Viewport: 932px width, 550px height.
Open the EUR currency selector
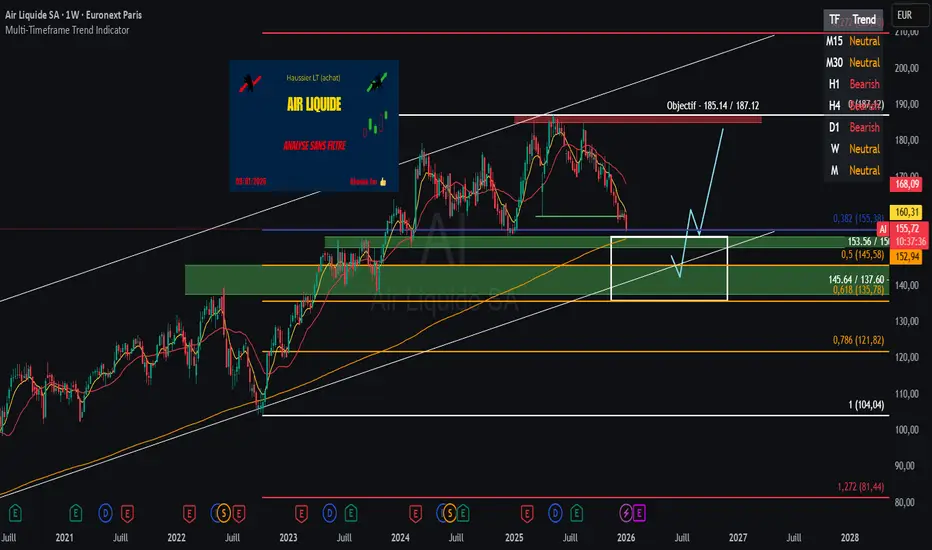909,15
